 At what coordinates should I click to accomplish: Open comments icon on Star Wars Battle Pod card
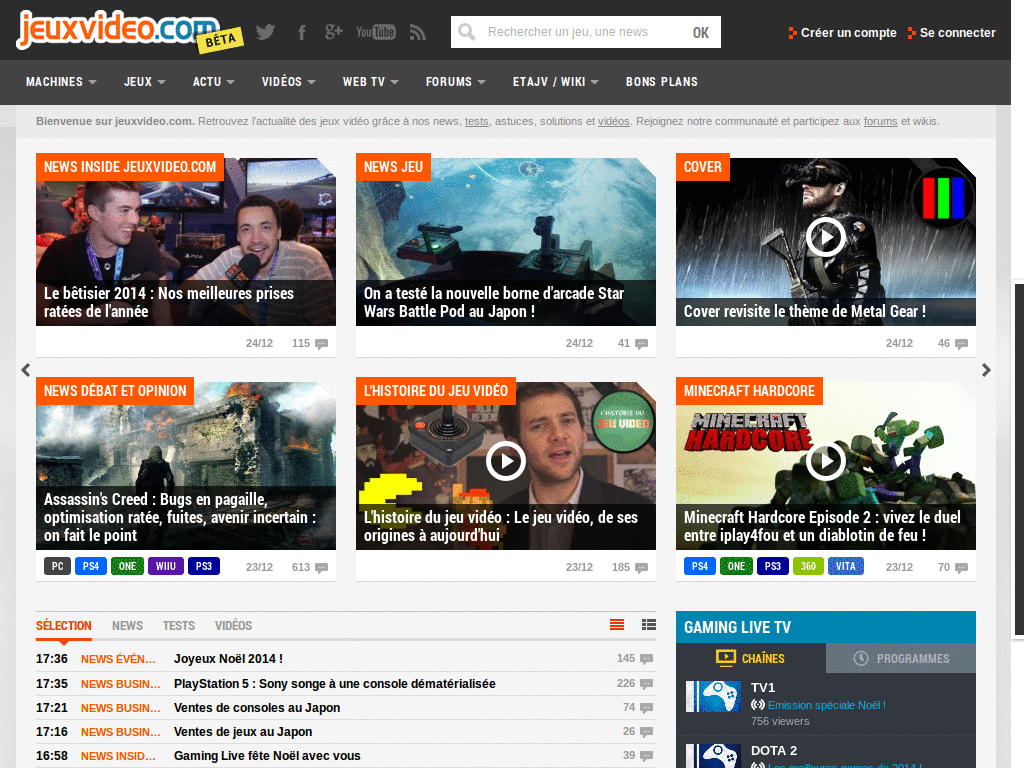[x=641, y=344]
